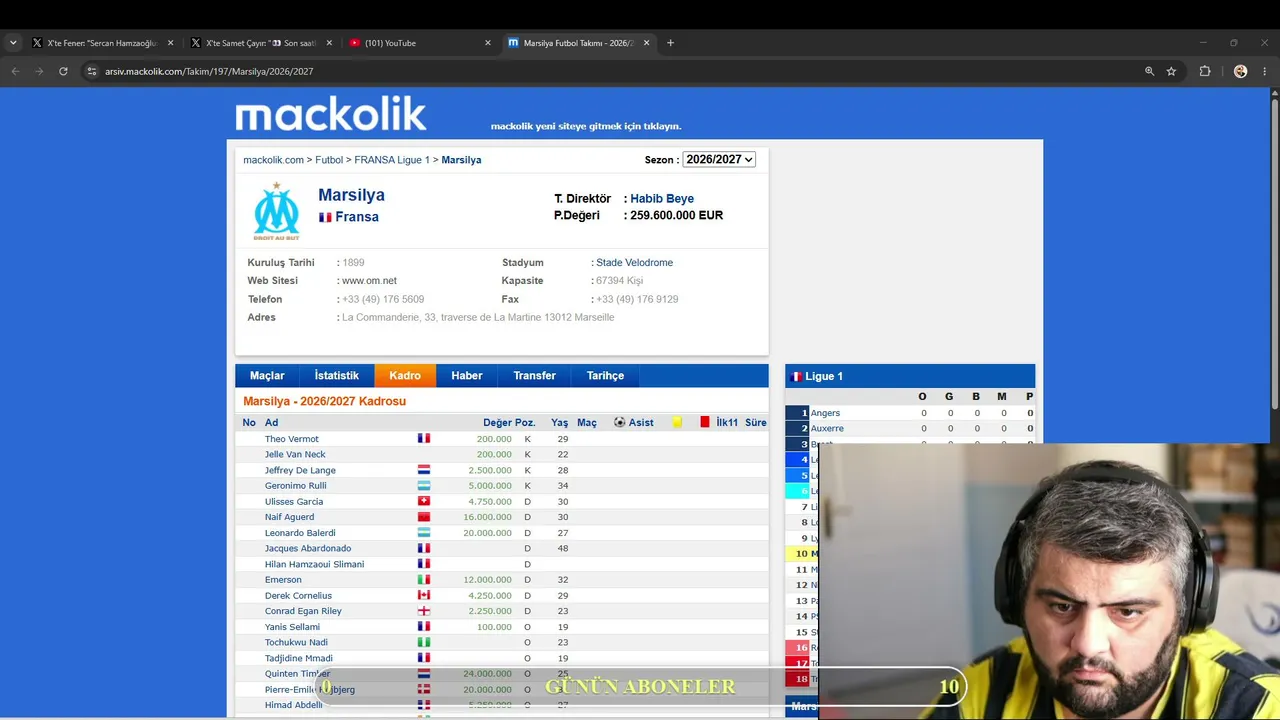The image size is (1280, 720).
Task: Switch to the İstatistik tab
Action: click(337, 376)
